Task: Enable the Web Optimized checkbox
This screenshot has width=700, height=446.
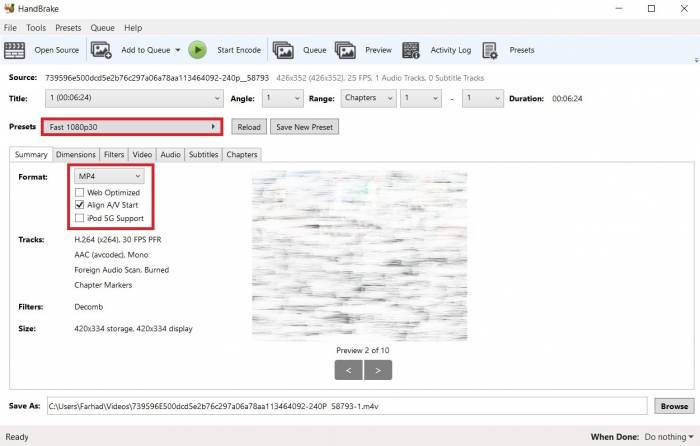Action: point(80,192)
